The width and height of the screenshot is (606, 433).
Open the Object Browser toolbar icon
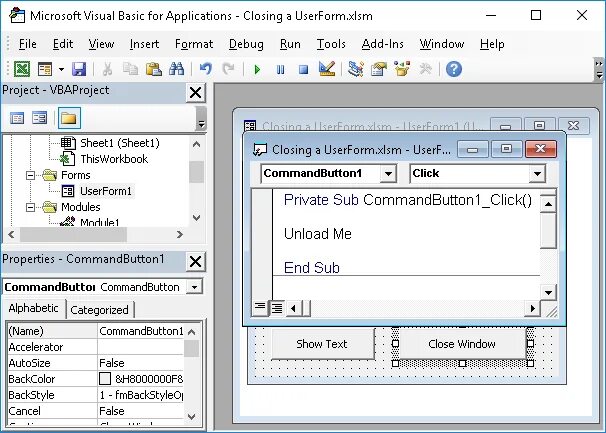click(402, 70)
